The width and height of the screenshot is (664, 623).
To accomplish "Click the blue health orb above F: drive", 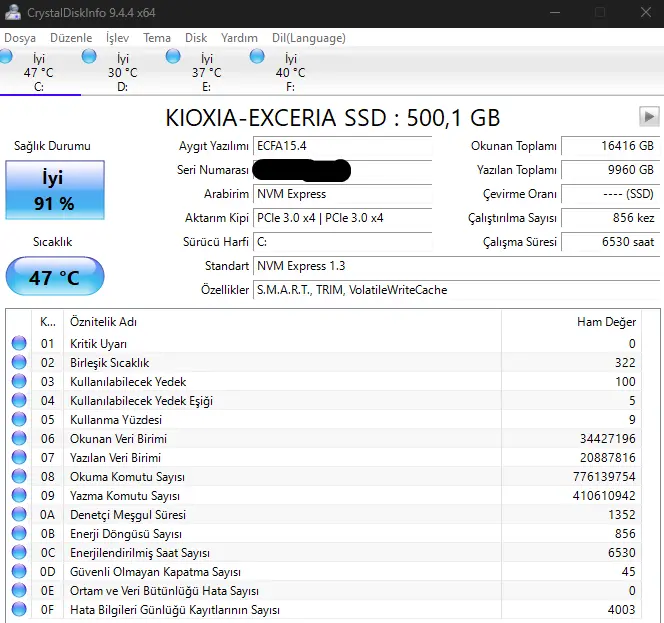I will coord(257,56).
